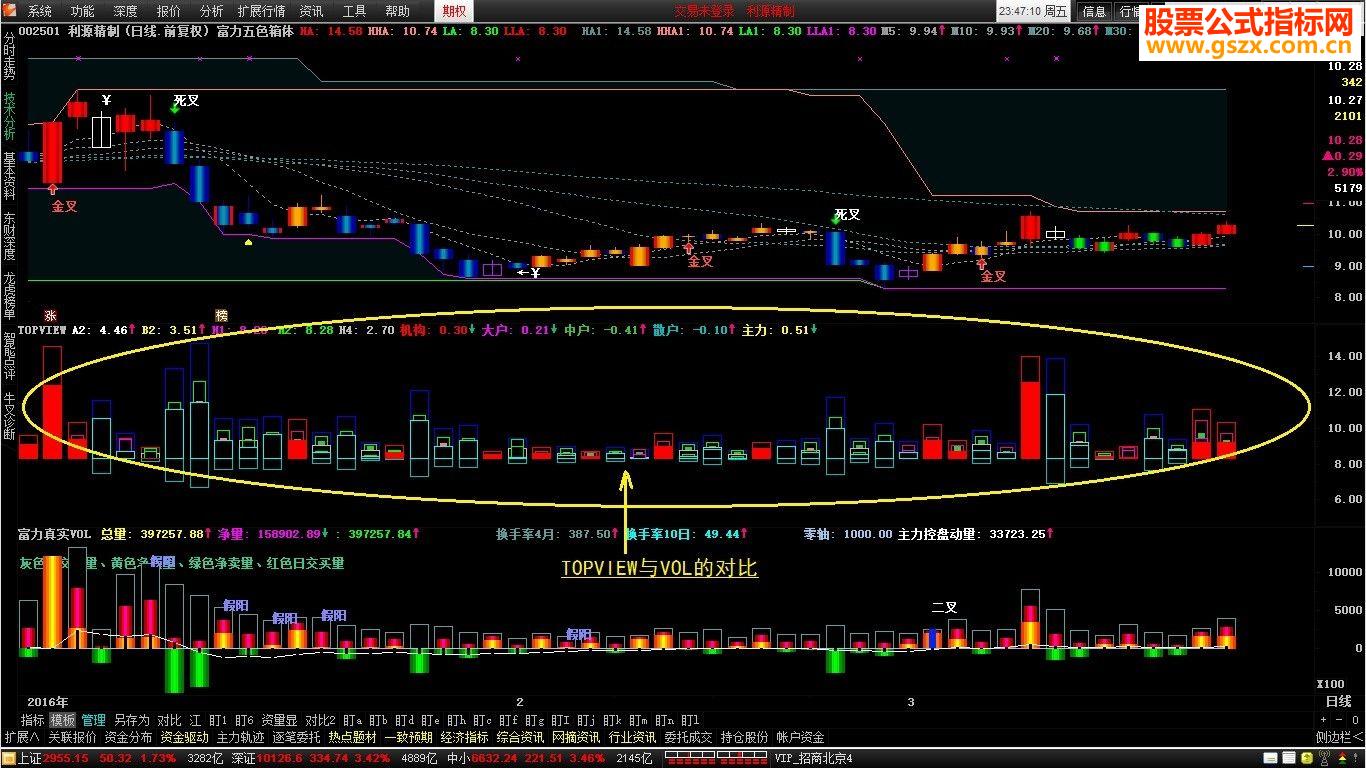The image size is (1366, 768).
Task: Click the 涨 tag below the price chart
Action: [x=50, y=314]
